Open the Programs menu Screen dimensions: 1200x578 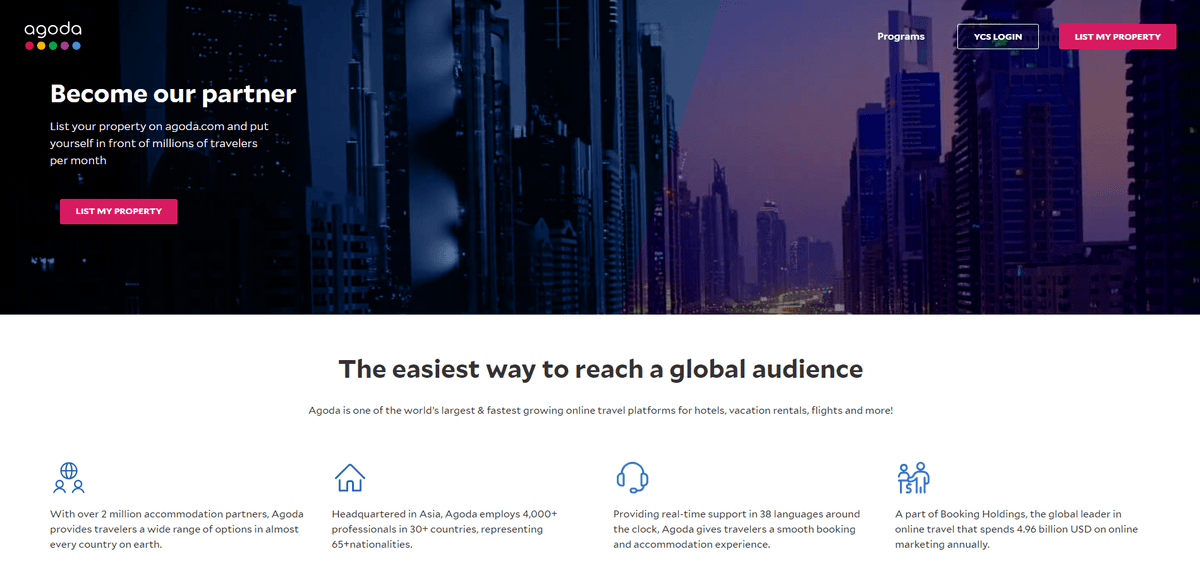point(900,37)
